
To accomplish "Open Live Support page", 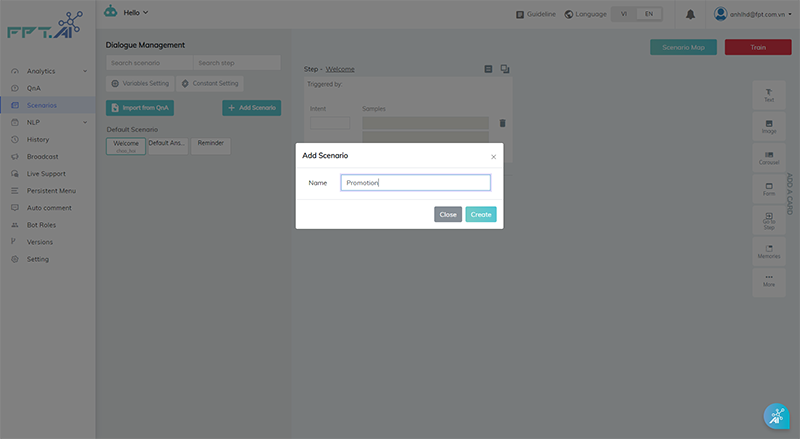I will [x=46, y=174].
